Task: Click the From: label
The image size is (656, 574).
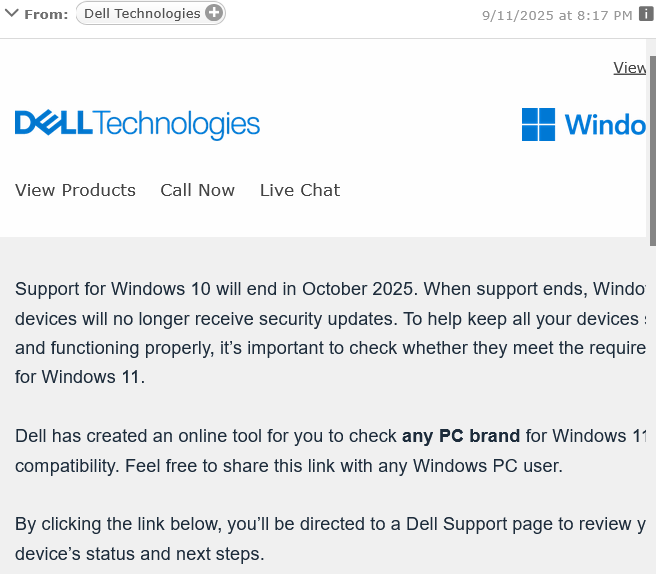Action: tap(46, 15)
